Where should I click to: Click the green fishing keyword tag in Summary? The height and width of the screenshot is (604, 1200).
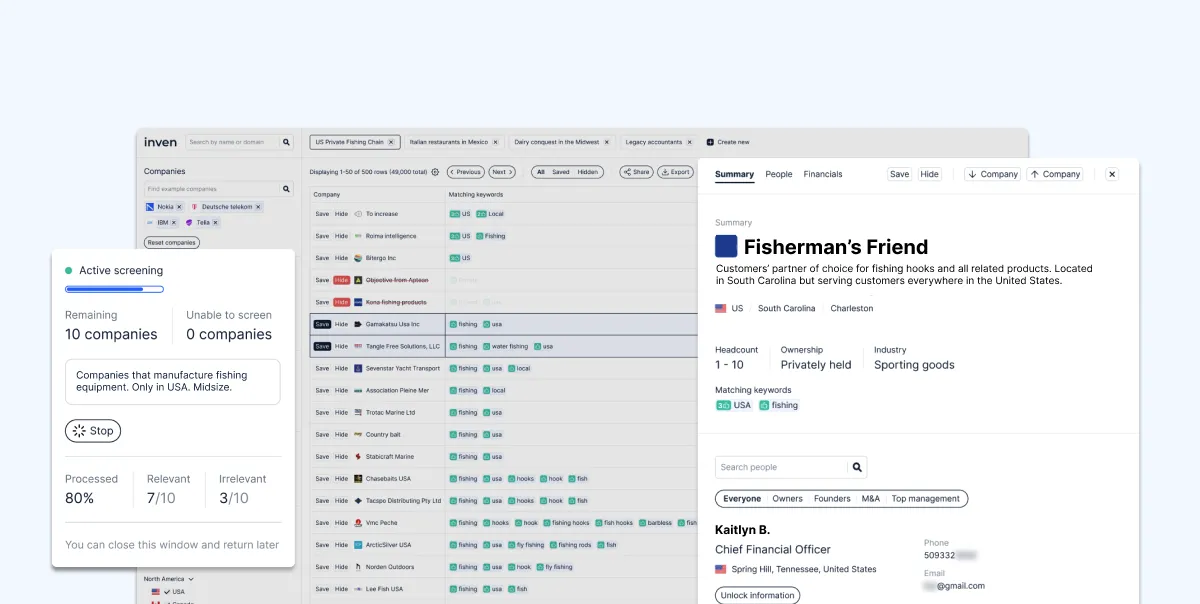[x=778, y=405]
